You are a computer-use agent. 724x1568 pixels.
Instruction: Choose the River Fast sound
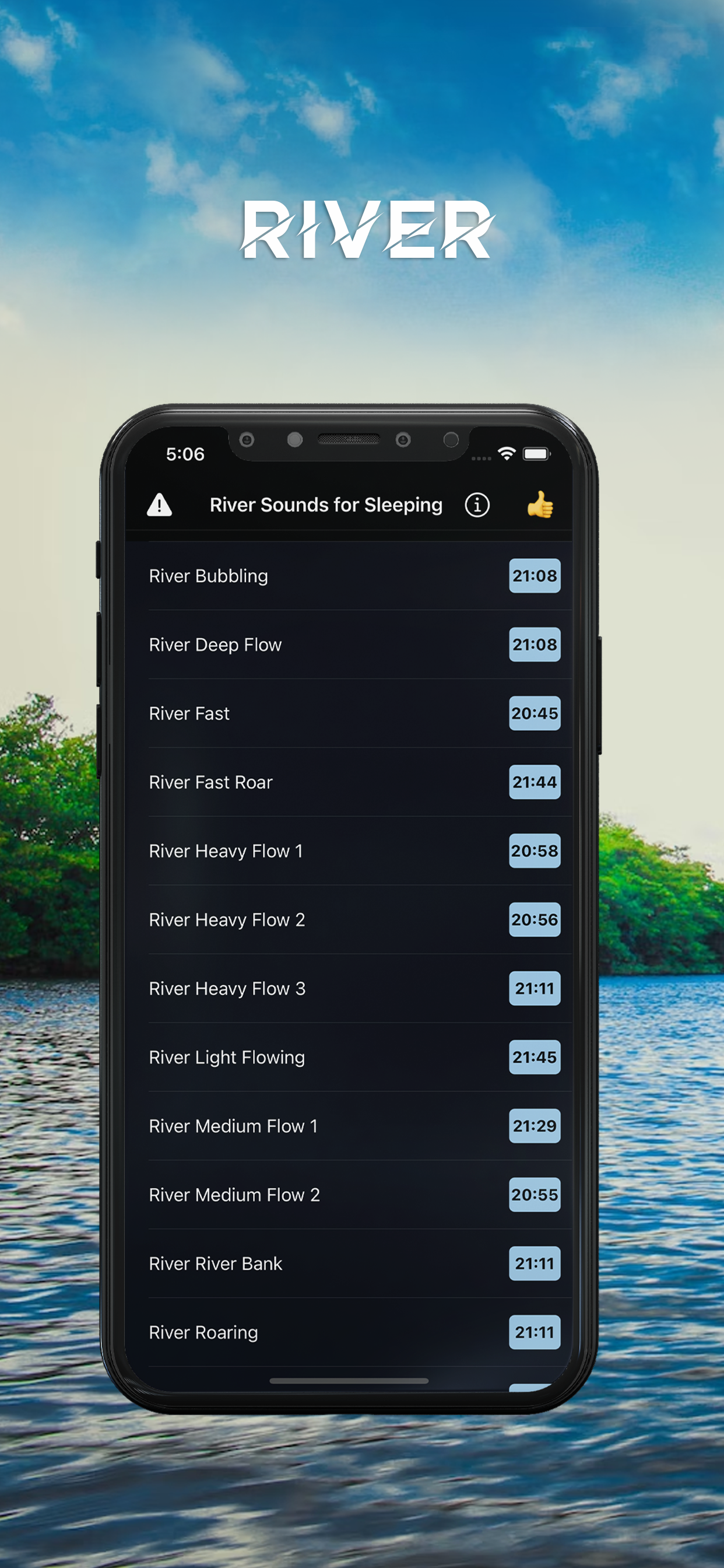pos(348,713)
